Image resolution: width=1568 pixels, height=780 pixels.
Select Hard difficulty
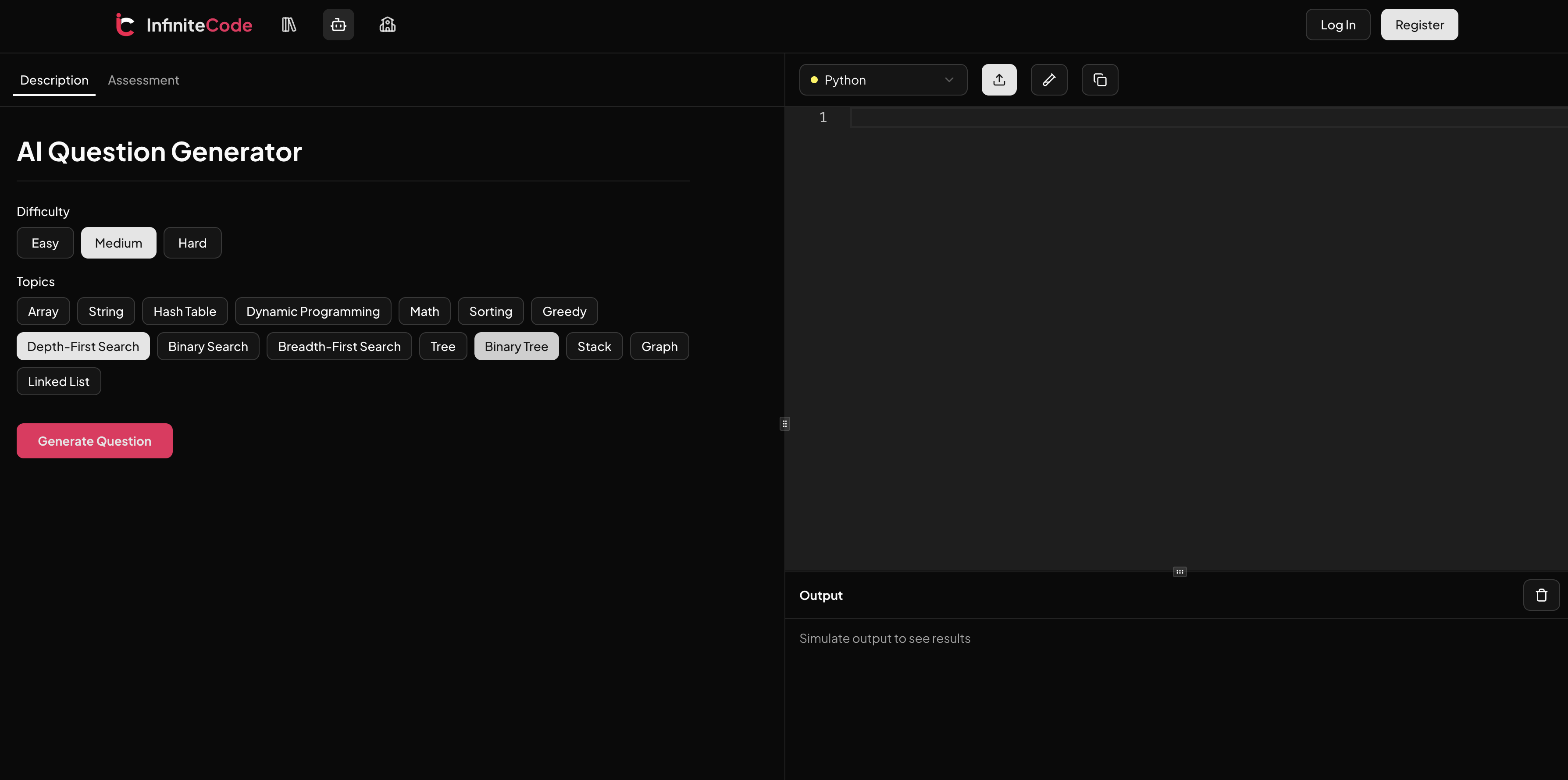tap(192, 243)
